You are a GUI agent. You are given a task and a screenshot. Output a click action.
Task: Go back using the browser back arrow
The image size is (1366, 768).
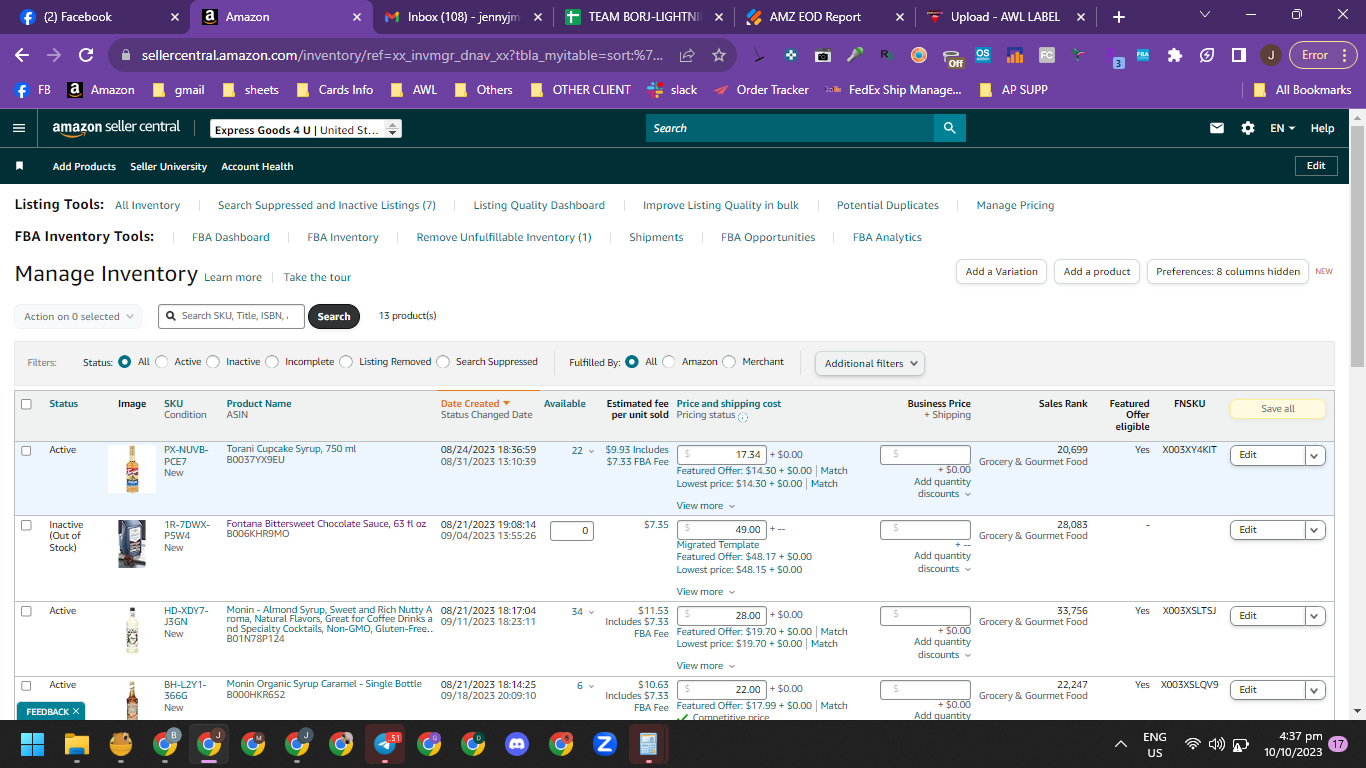[x=22, y=55]
